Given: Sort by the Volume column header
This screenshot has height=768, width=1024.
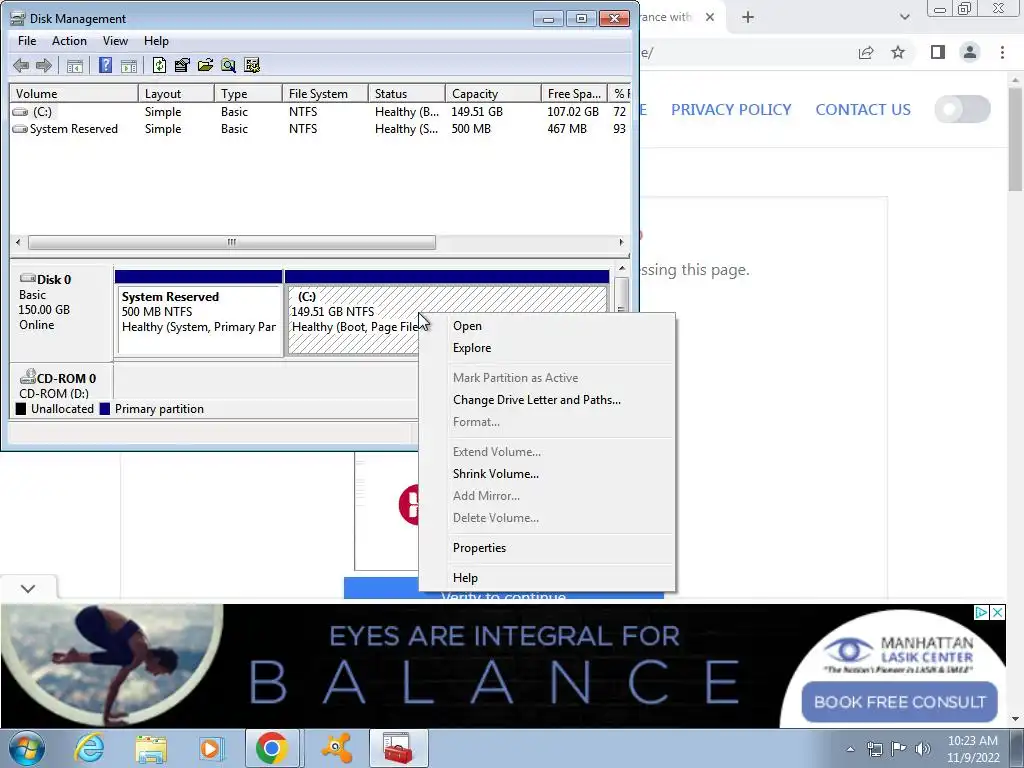Looking at the screenshot, I should click(74, 93).
